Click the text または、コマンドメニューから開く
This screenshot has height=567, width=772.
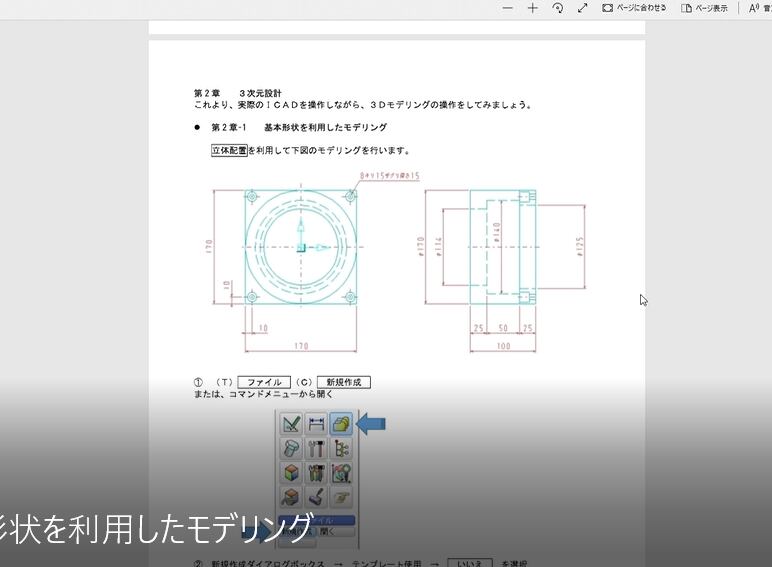coord(263,394)
